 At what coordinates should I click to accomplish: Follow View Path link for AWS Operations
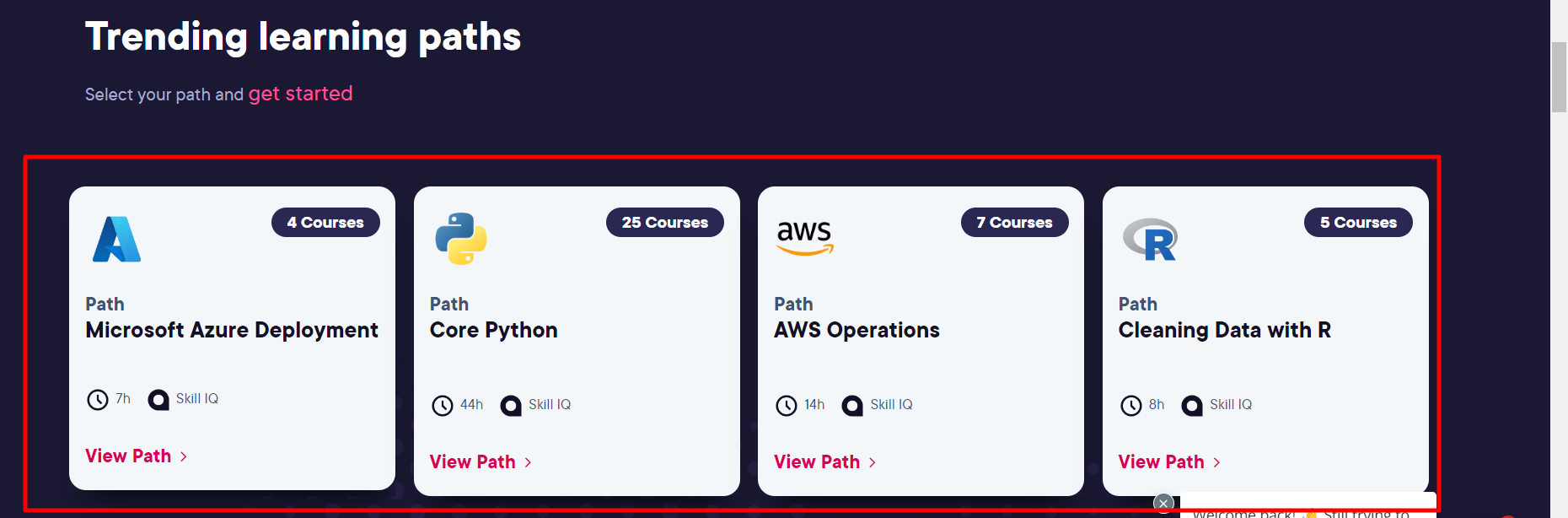tap(824, 462)
